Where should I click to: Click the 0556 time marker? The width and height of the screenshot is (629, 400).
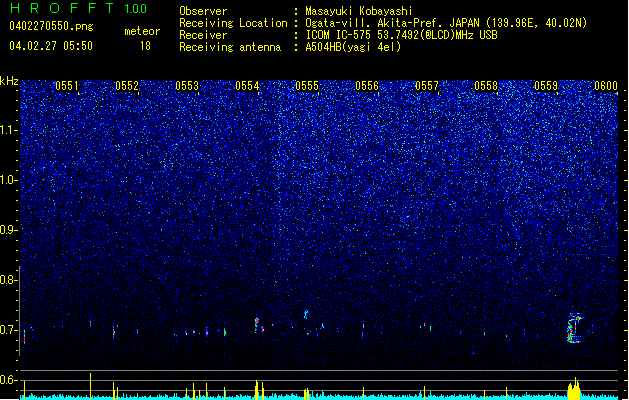(x=367, y=86)
